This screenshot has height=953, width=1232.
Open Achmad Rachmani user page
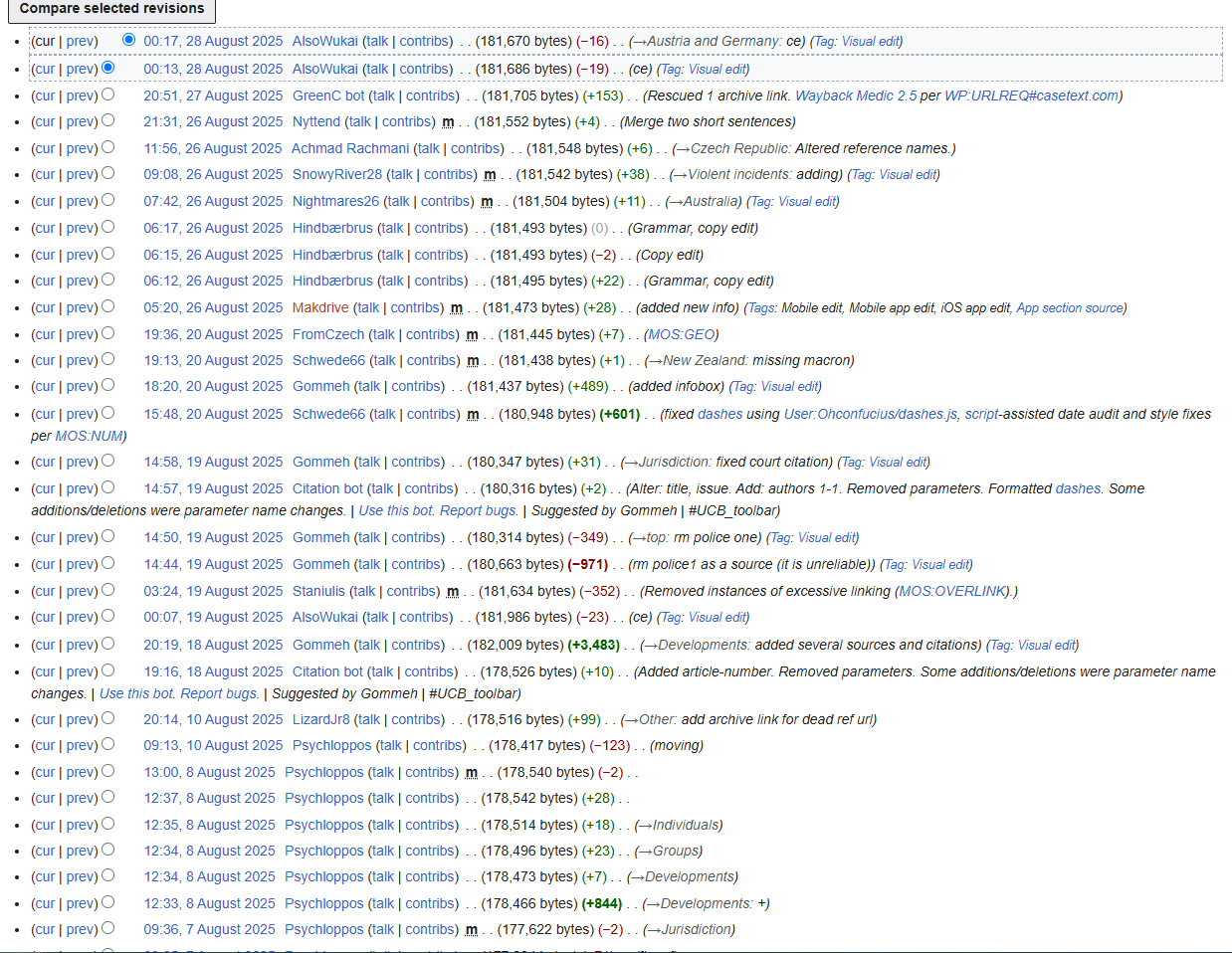coord(350,148)
